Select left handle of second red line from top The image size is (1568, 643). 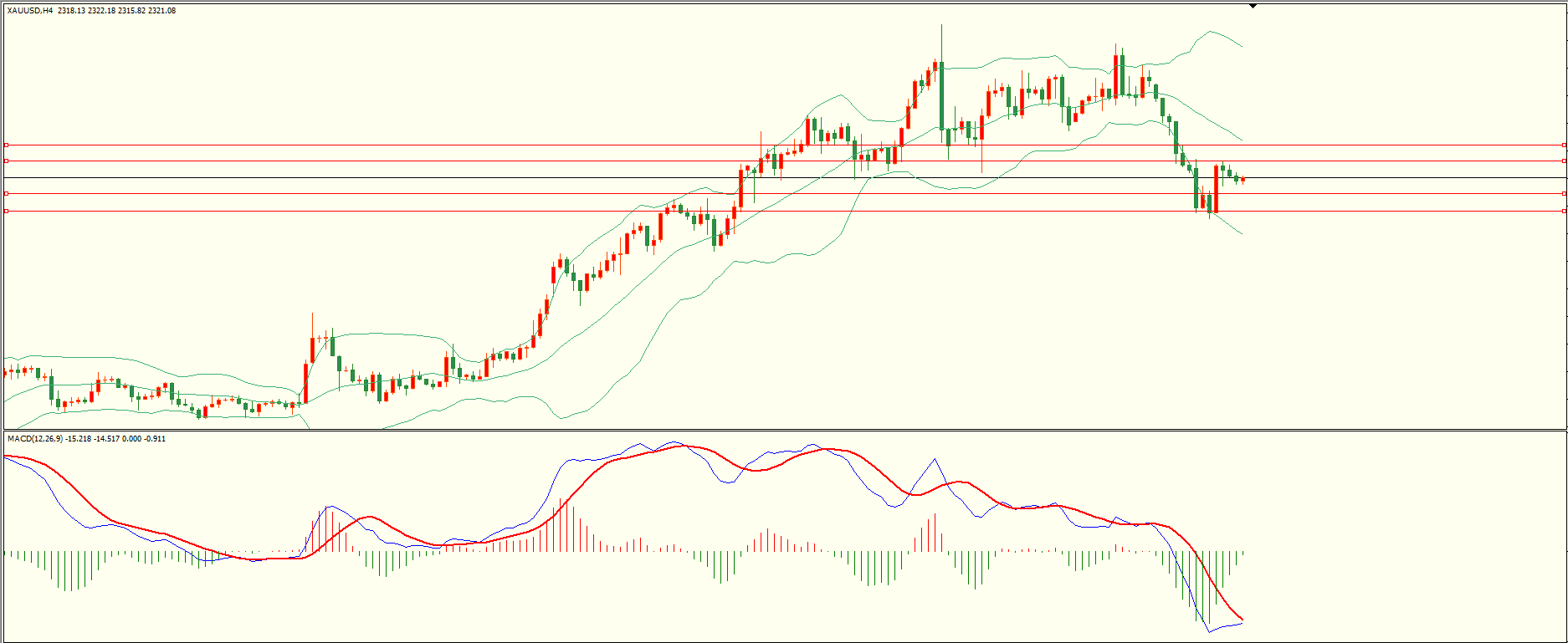(x=7, y=161)
